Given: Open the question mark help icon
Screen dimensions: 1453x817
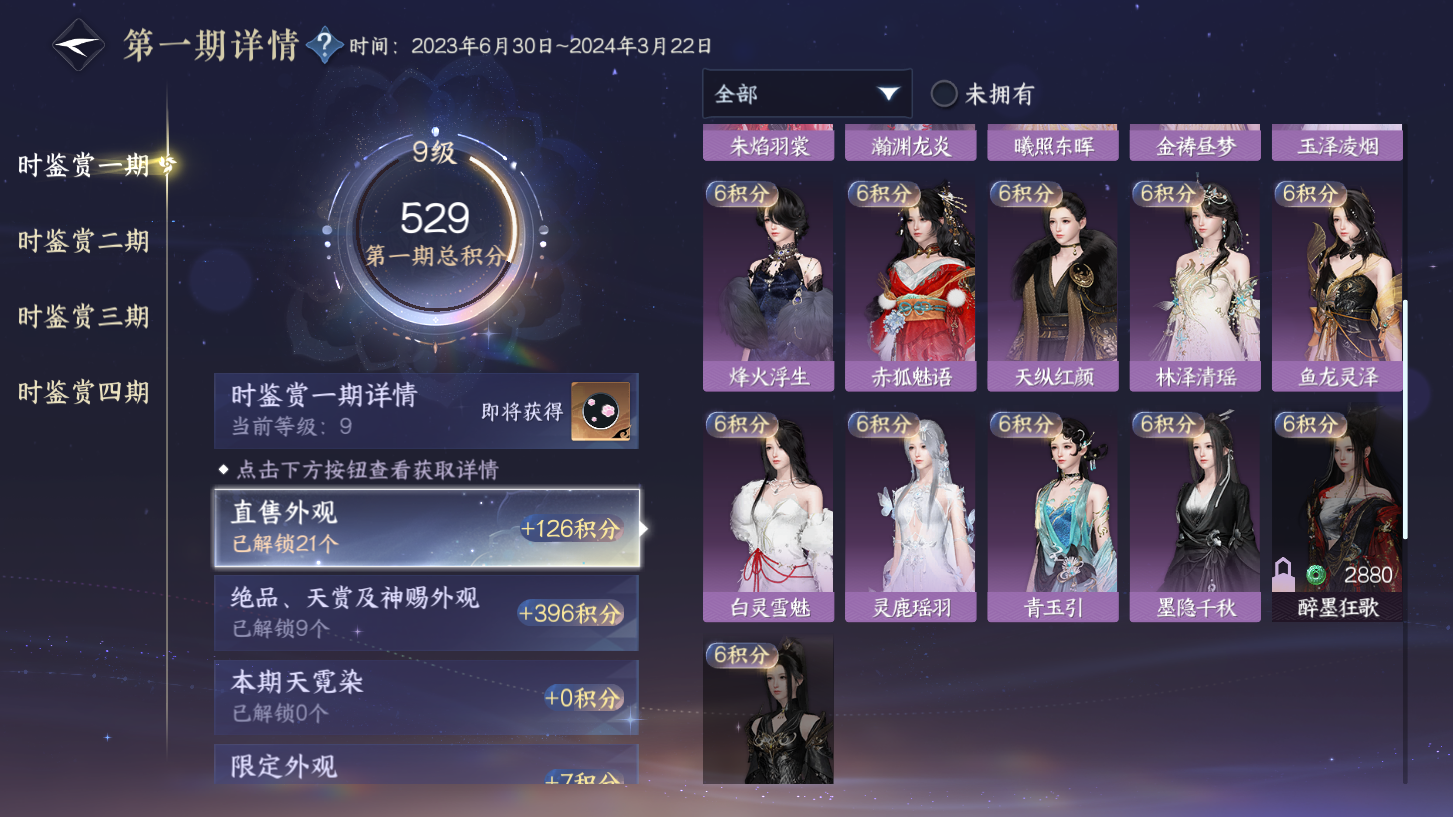Looking at the screenshot, I should 325,45.
